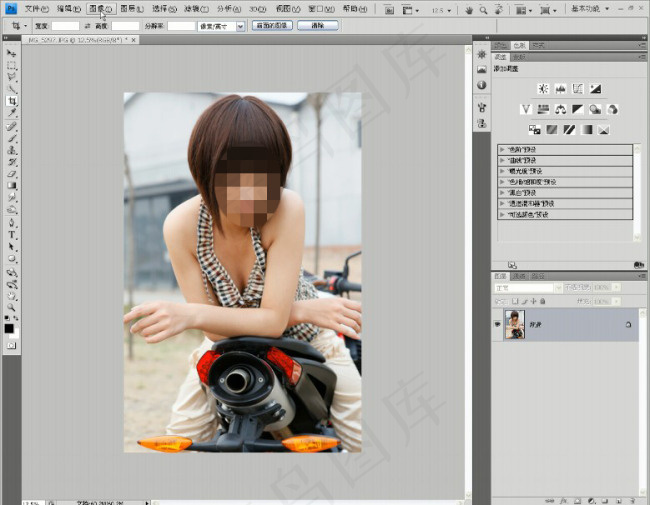Click the Color Balance adjustment icon
This screenshot has height=505, width=650.
point(560,109)
